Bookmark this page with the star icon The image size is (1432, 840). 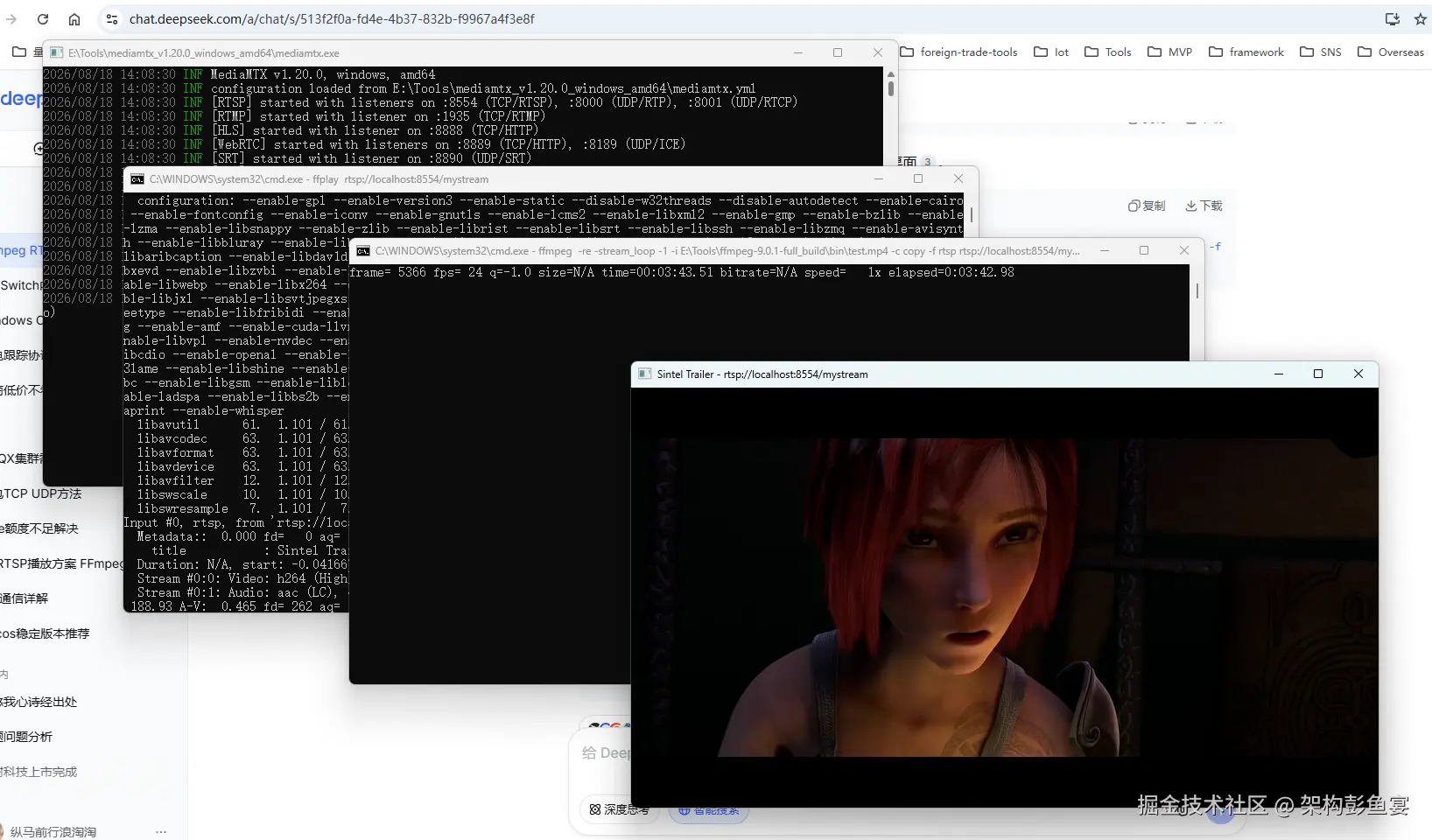coord(1420,18)
